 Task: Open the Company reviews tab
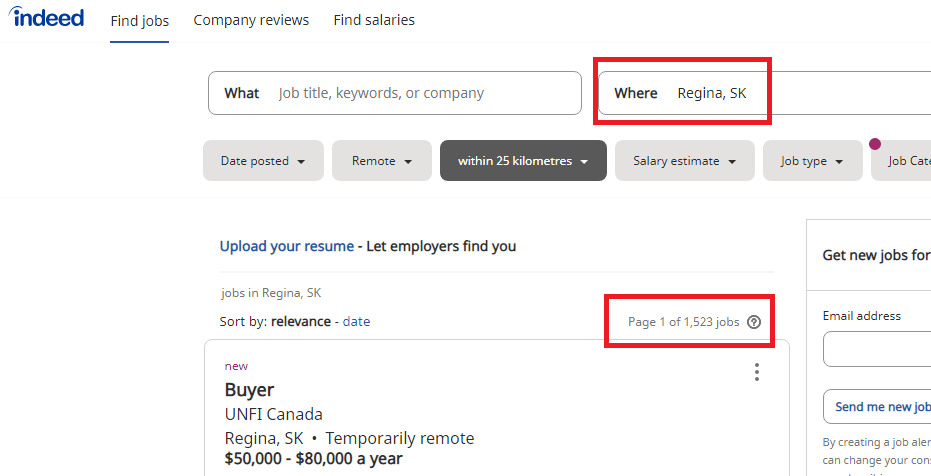251,20
